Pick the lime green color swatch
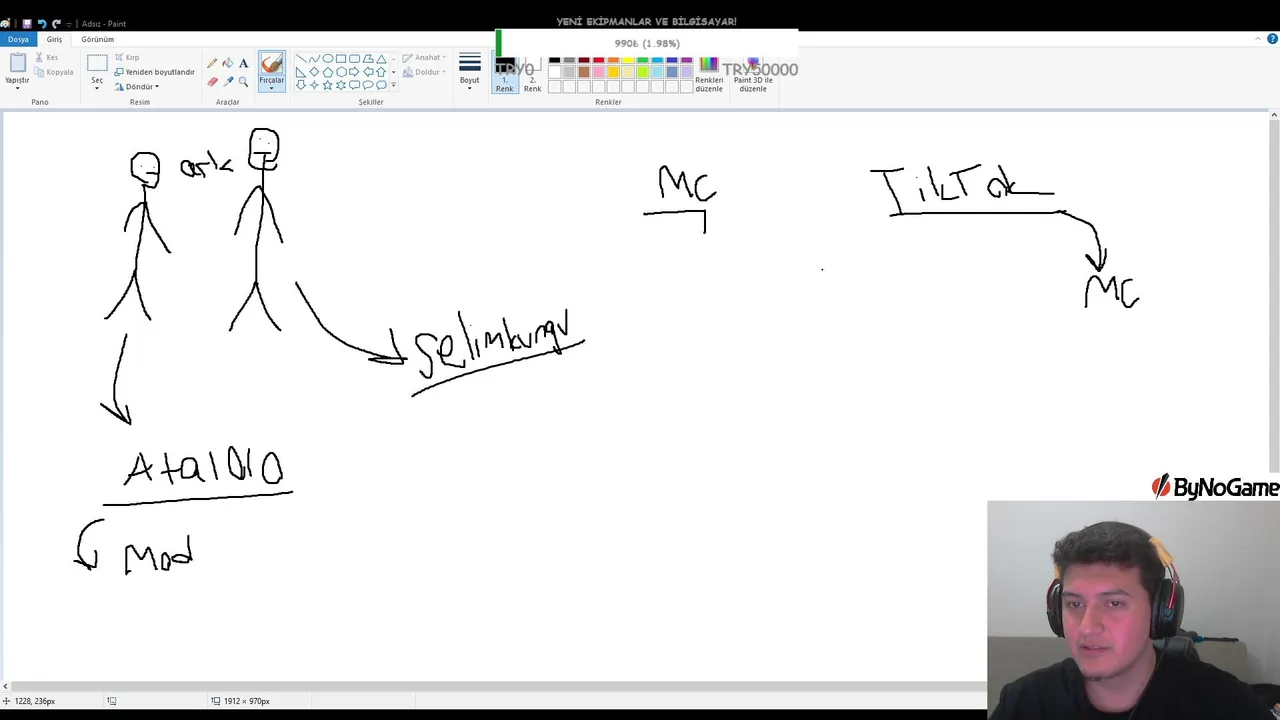 point(643,73)
